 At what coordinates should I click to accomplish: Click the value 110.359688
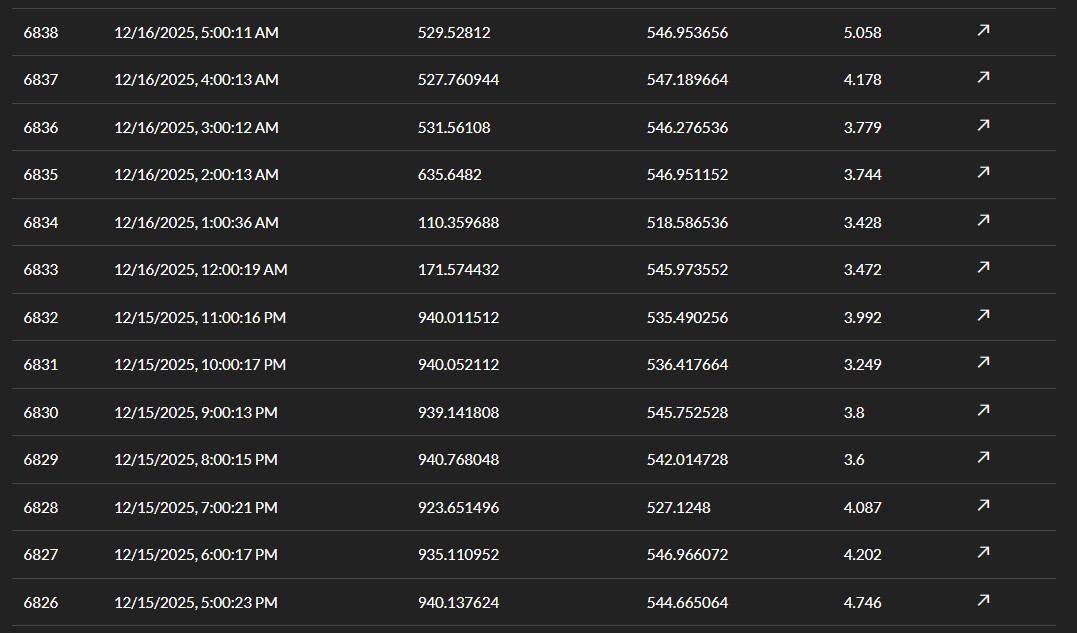458,223
